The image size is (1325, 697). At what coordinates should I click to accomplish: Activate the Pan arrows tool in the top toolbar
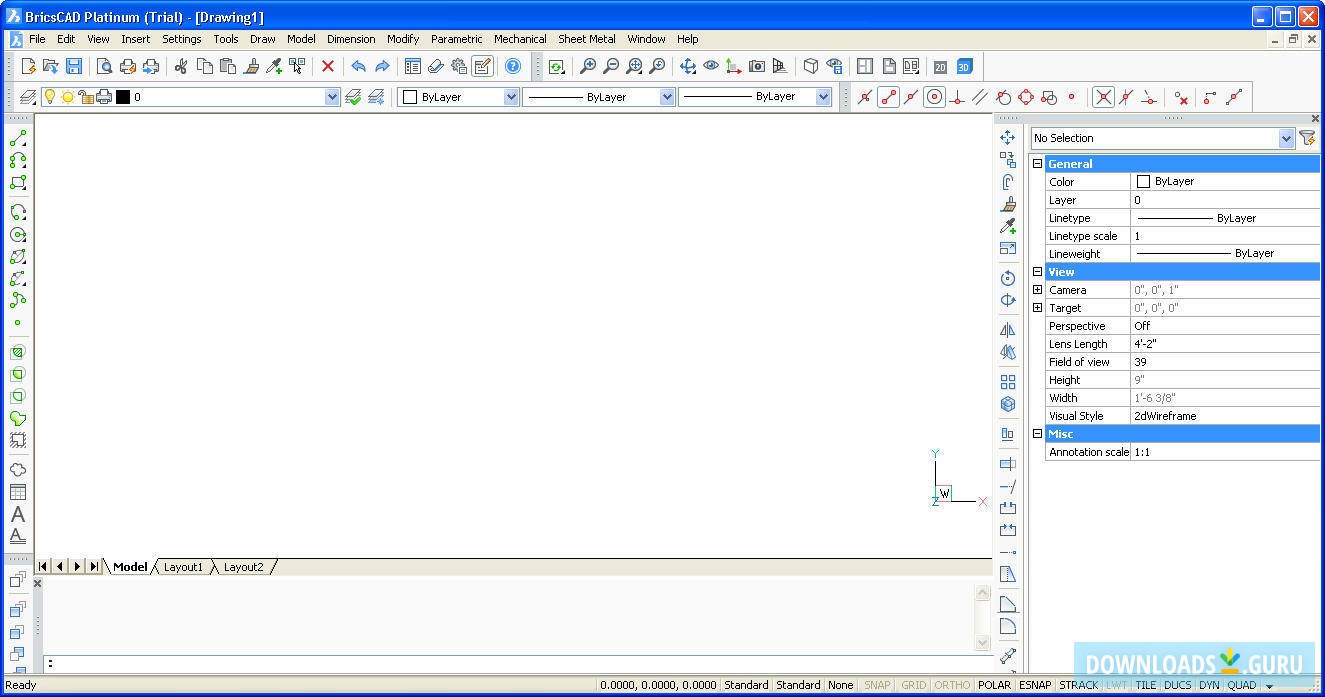coord(688,66)
